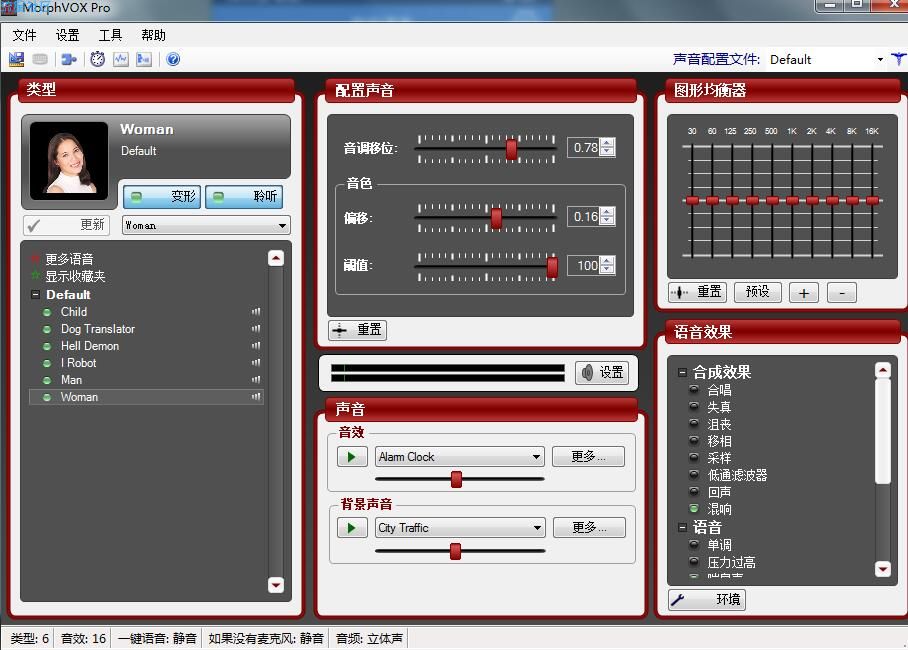The height and width of the screenshot is (650, 908).
Task: Click signal bars icon on Woman row
Action: click(x=256, y=397)
